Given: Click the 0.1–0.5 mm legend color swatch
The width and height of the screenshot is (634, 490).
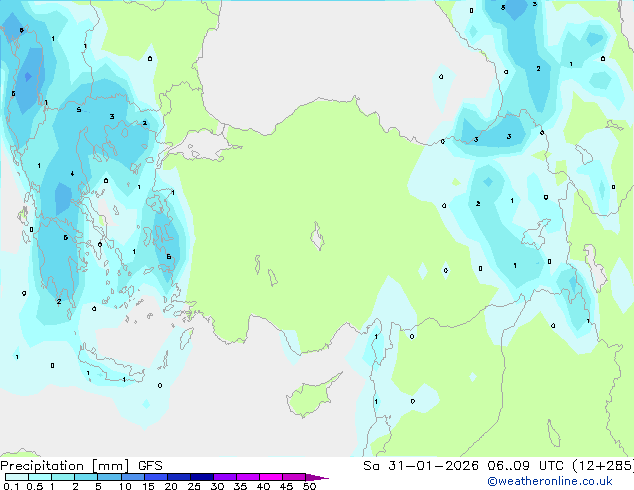Looking at the screenshot, I should click(x=17, y=477).
